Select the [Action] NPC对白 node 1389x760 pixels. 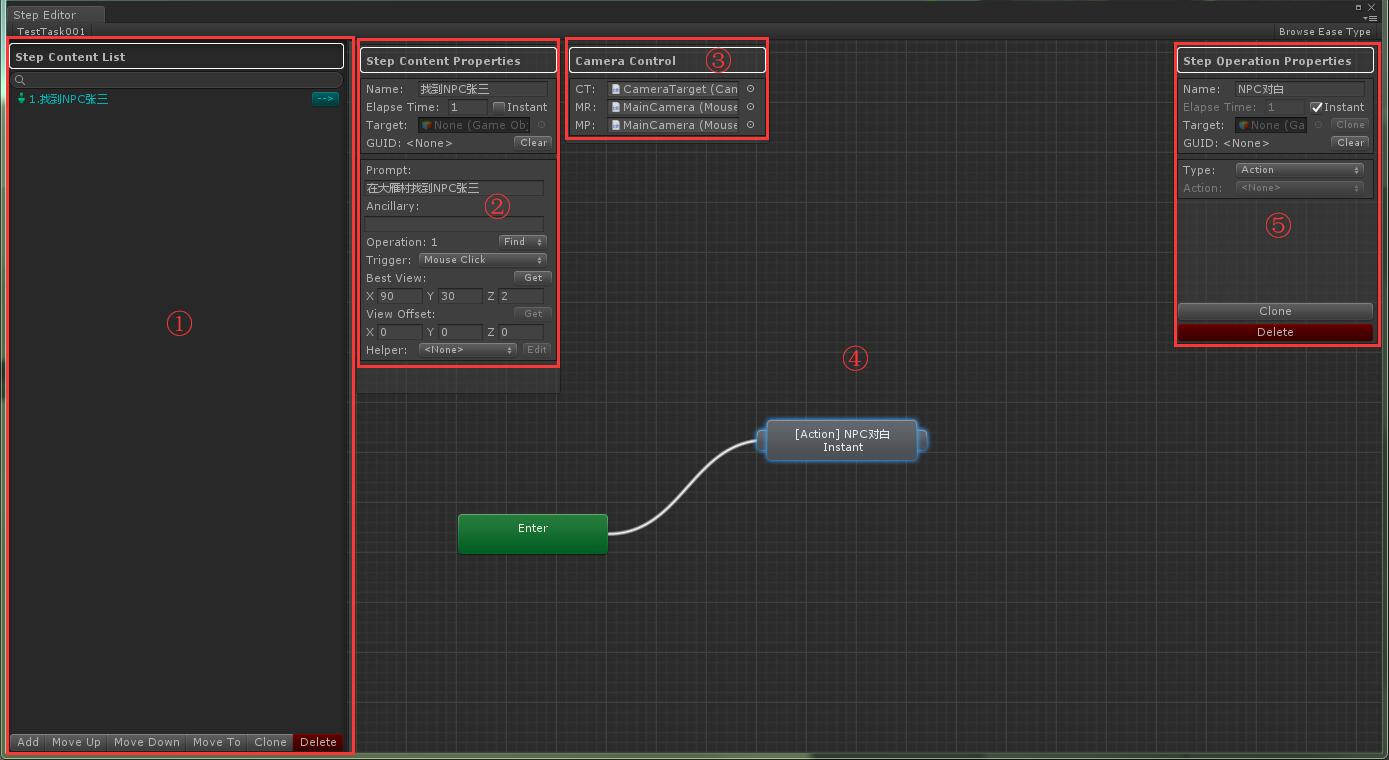click(x=842, y=440)
